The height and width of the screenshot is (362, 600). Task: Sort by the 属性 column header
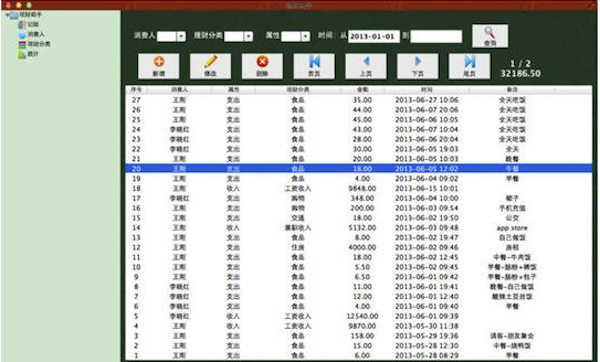233,90
